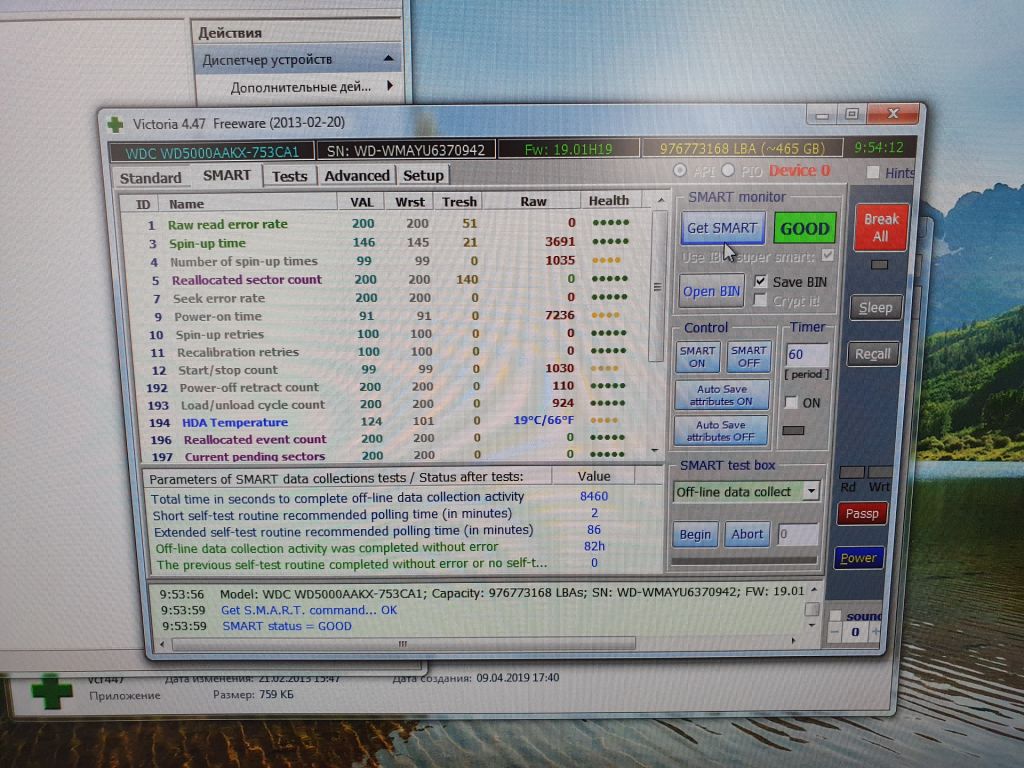This screenshot has width=1024, height=768.
Task: Click the green cross vcr447 file icon
Action: point(52,693)
